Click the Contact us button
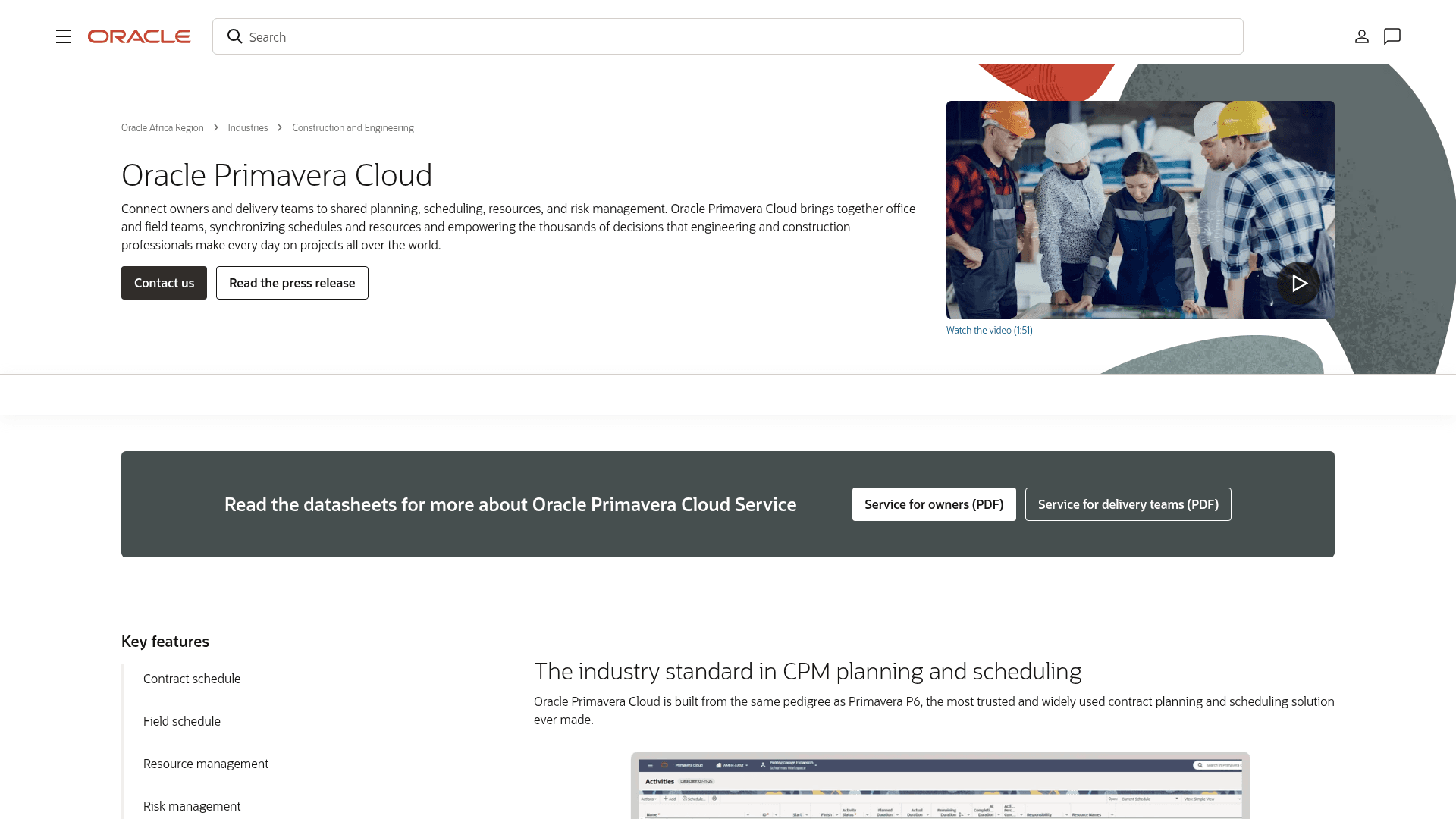Screen dimensions: 1456x819 [x=164, y=283]
